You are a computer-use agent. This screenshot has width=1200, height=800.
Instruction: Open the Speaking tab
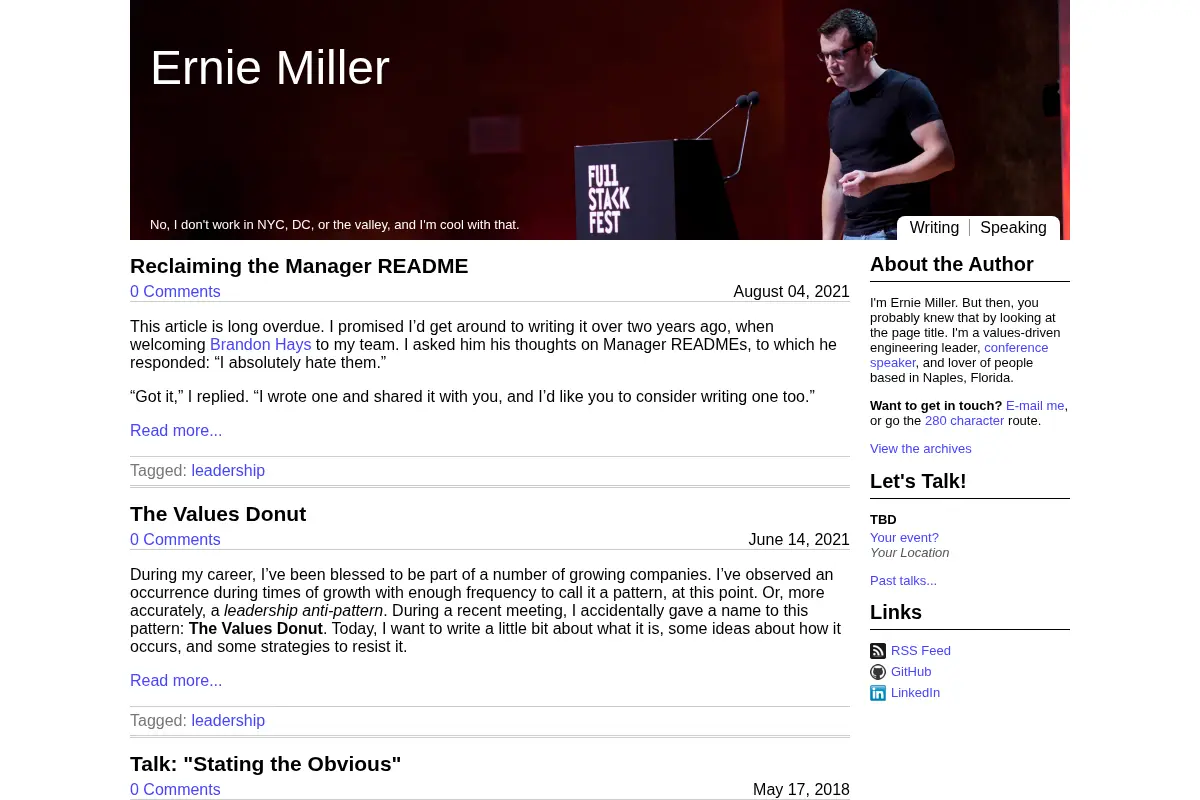click(1013, 228)
